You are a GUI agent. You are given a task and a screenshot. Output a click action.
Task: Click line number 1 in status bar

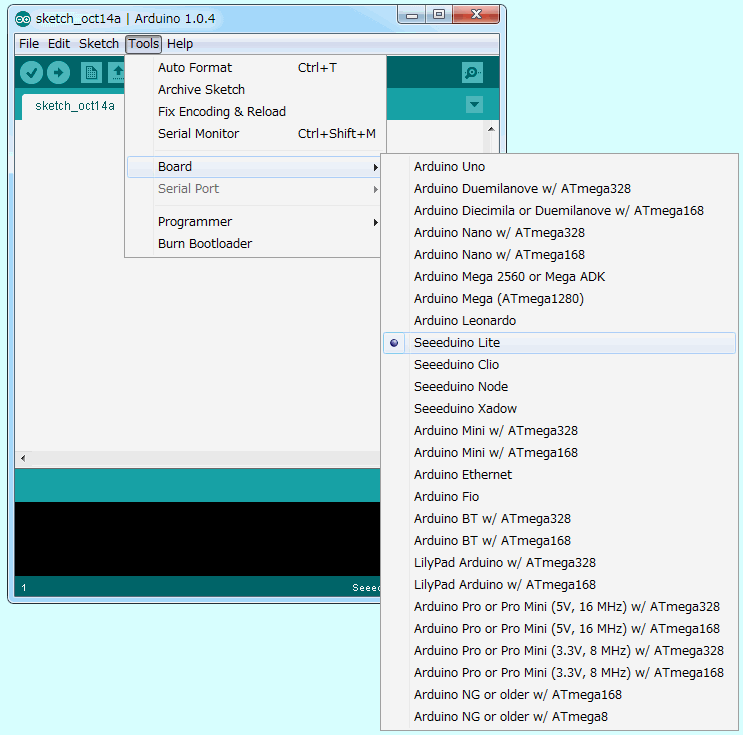(x=24, y=588)
